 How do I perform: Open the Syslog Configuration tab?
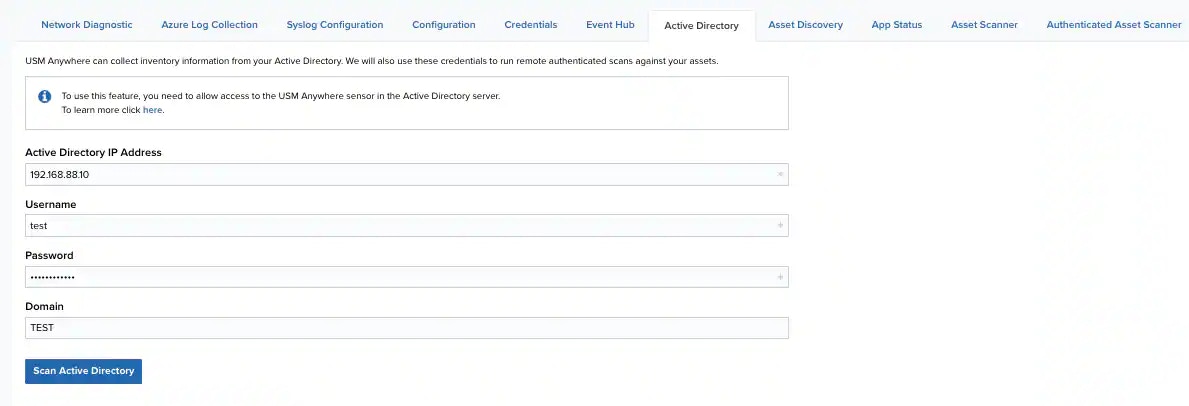pyautogui.click(x=334, y=25)
